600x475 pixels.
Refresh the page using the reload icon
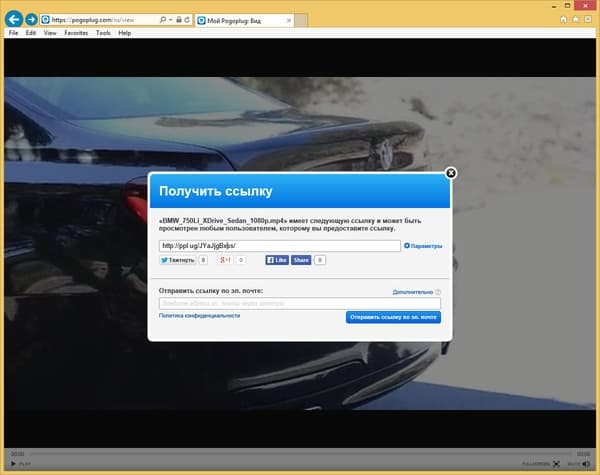187,20
